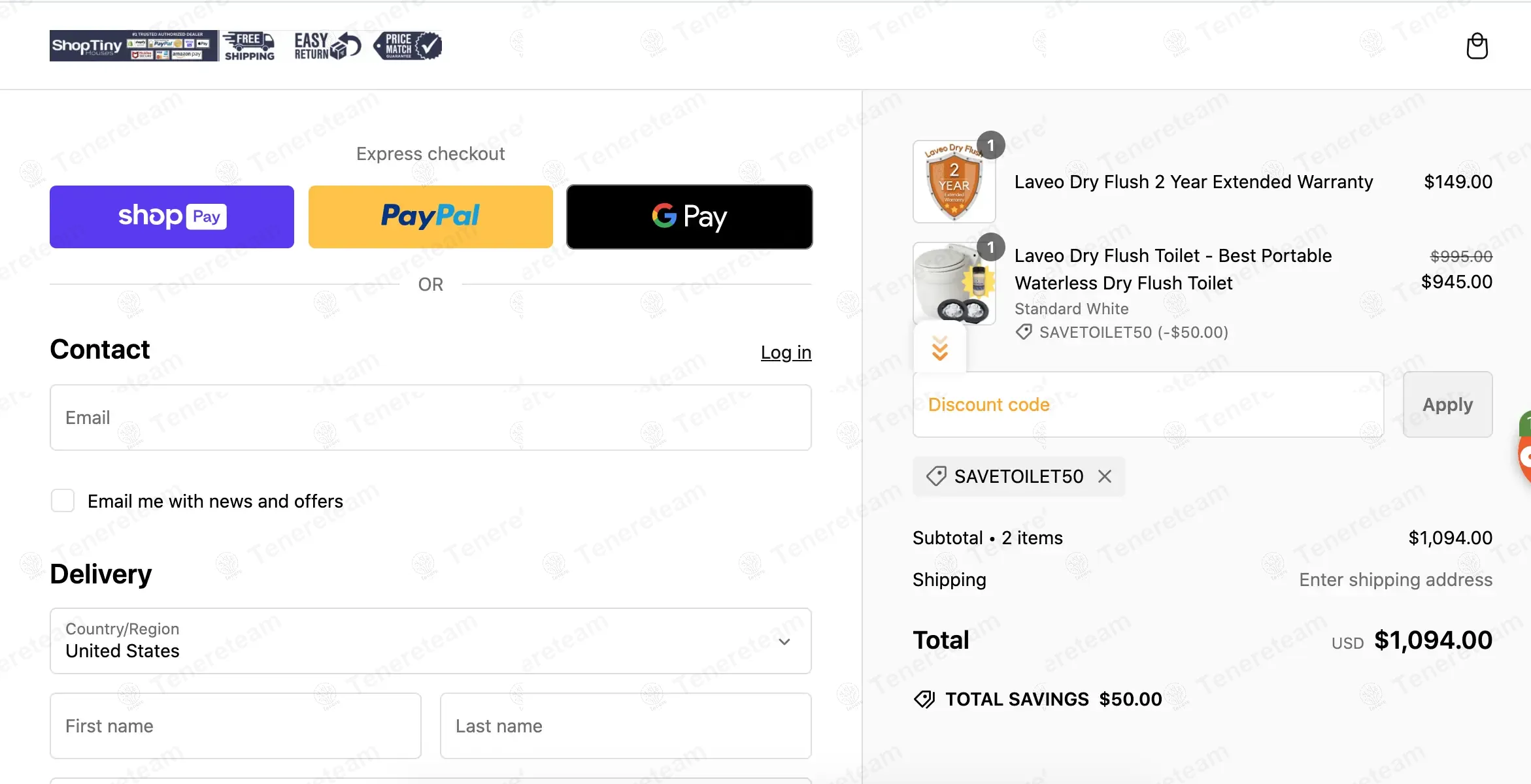The image size is (1531, 784).
Task: Click the Laveo Dry Flush Toilet thumbnail
Action: point(954,284)
